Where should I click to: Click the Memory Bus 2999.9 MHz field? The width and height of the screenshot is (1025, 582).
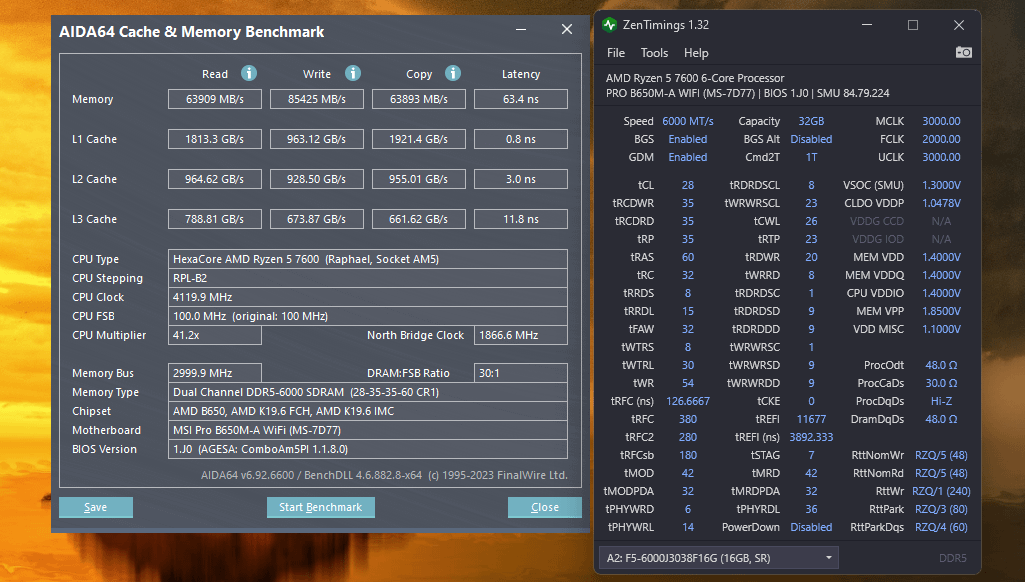coord(214,373)
